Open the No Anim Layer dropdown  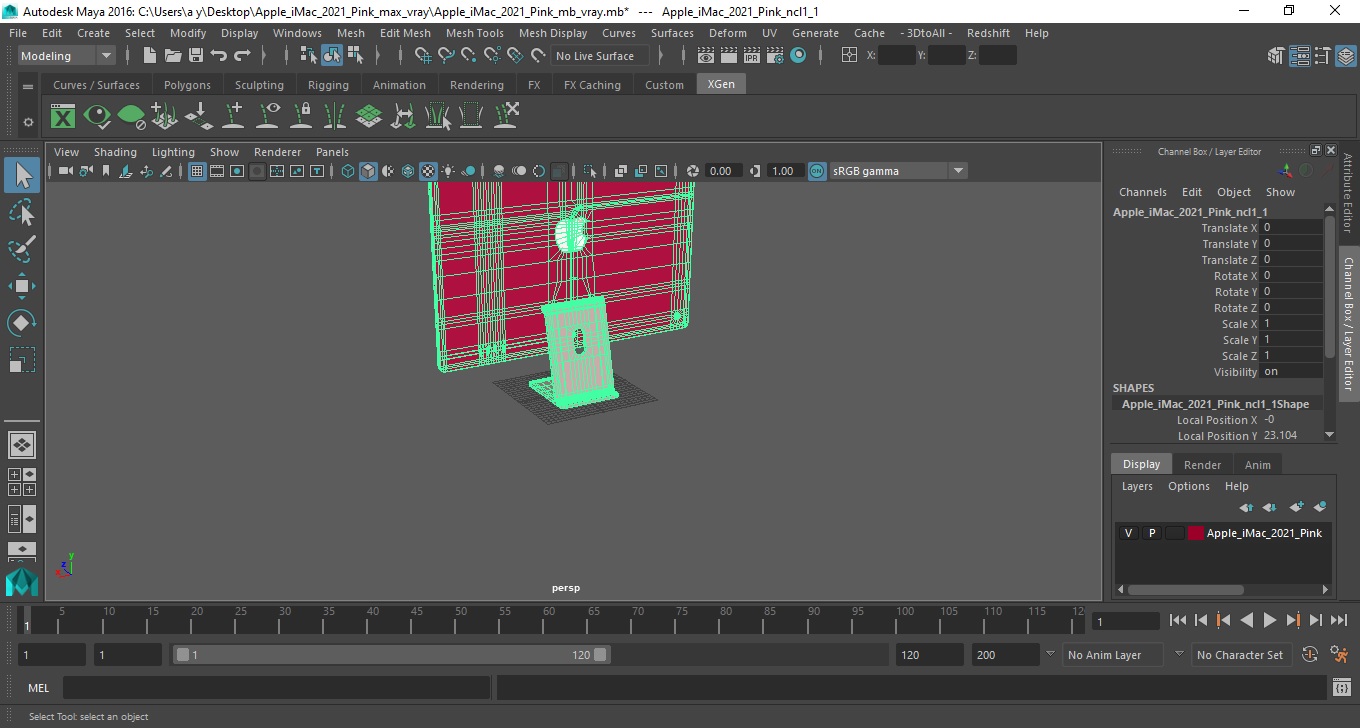pyautogui.click(x=1112, y=655)
